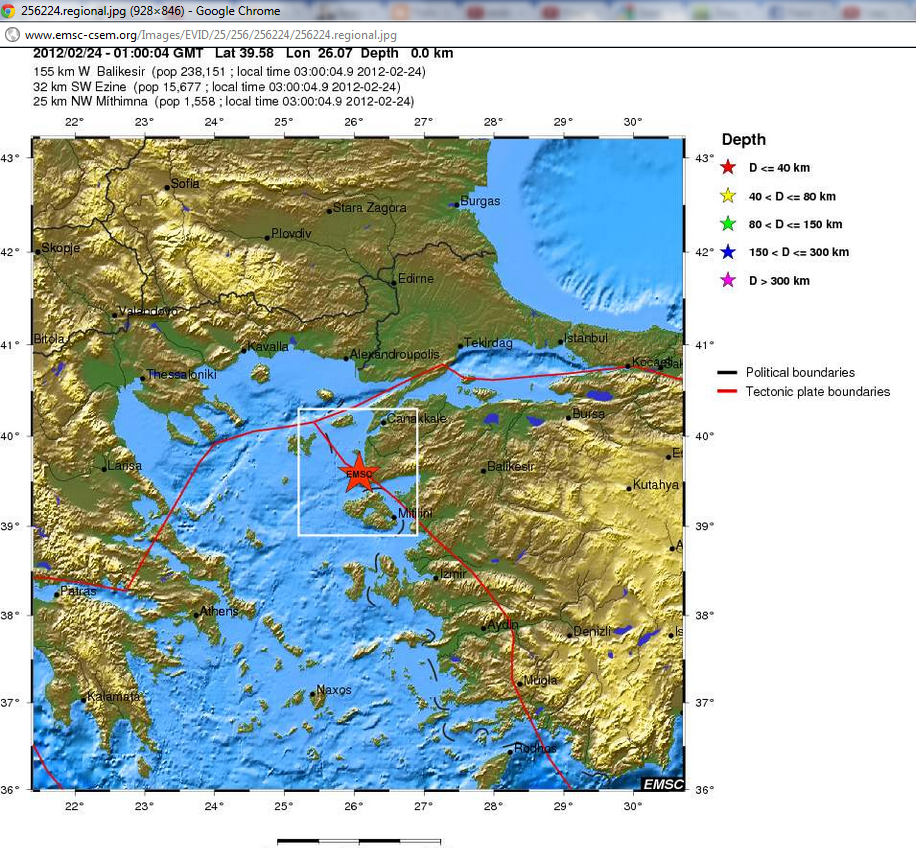This screenshot has width=916, height=848.
Task: Click the blue 150–300 km depth star
Action: click(728, 252)
